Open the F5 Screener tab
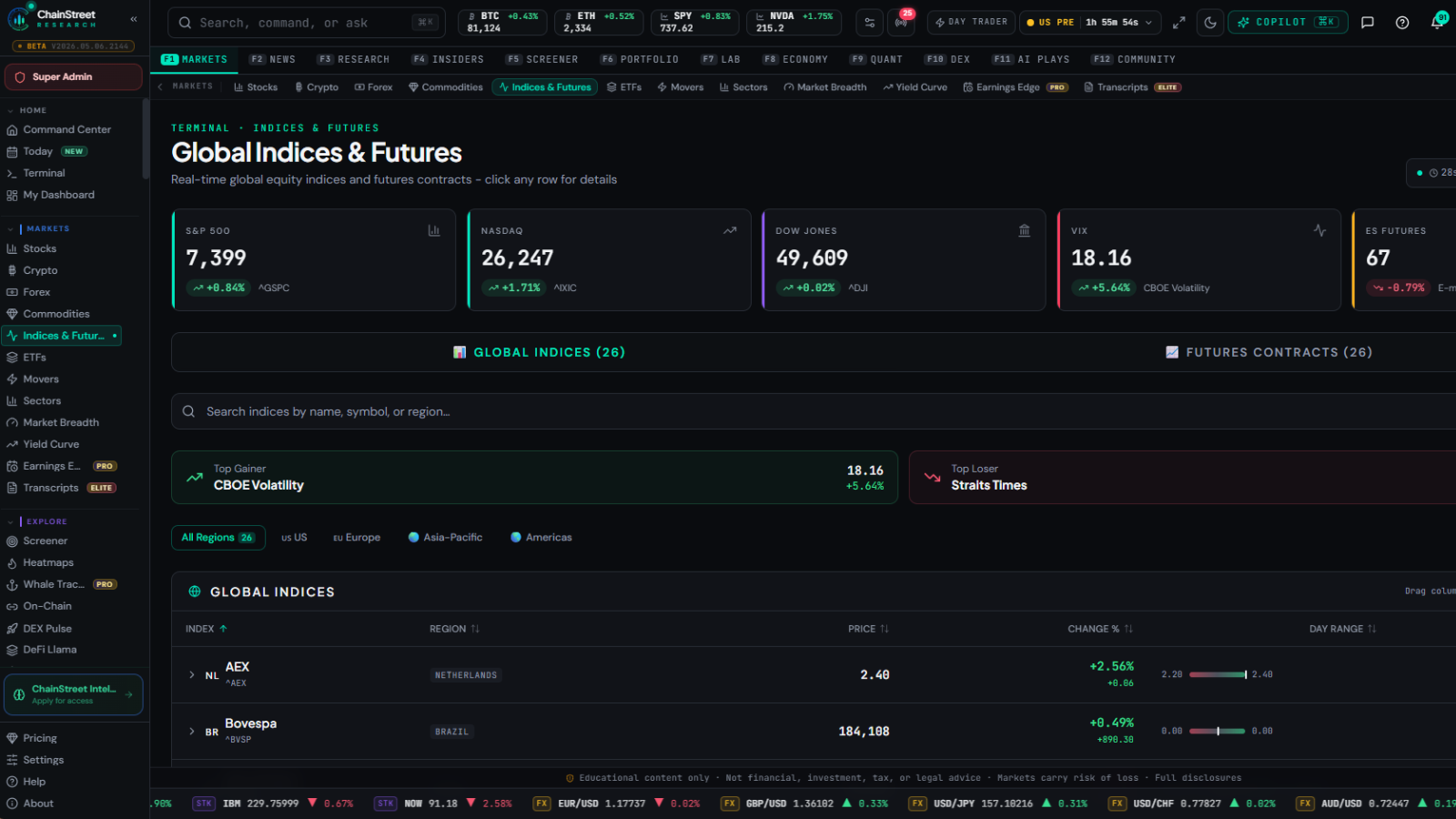1456x819 pixels. (542, 60)
